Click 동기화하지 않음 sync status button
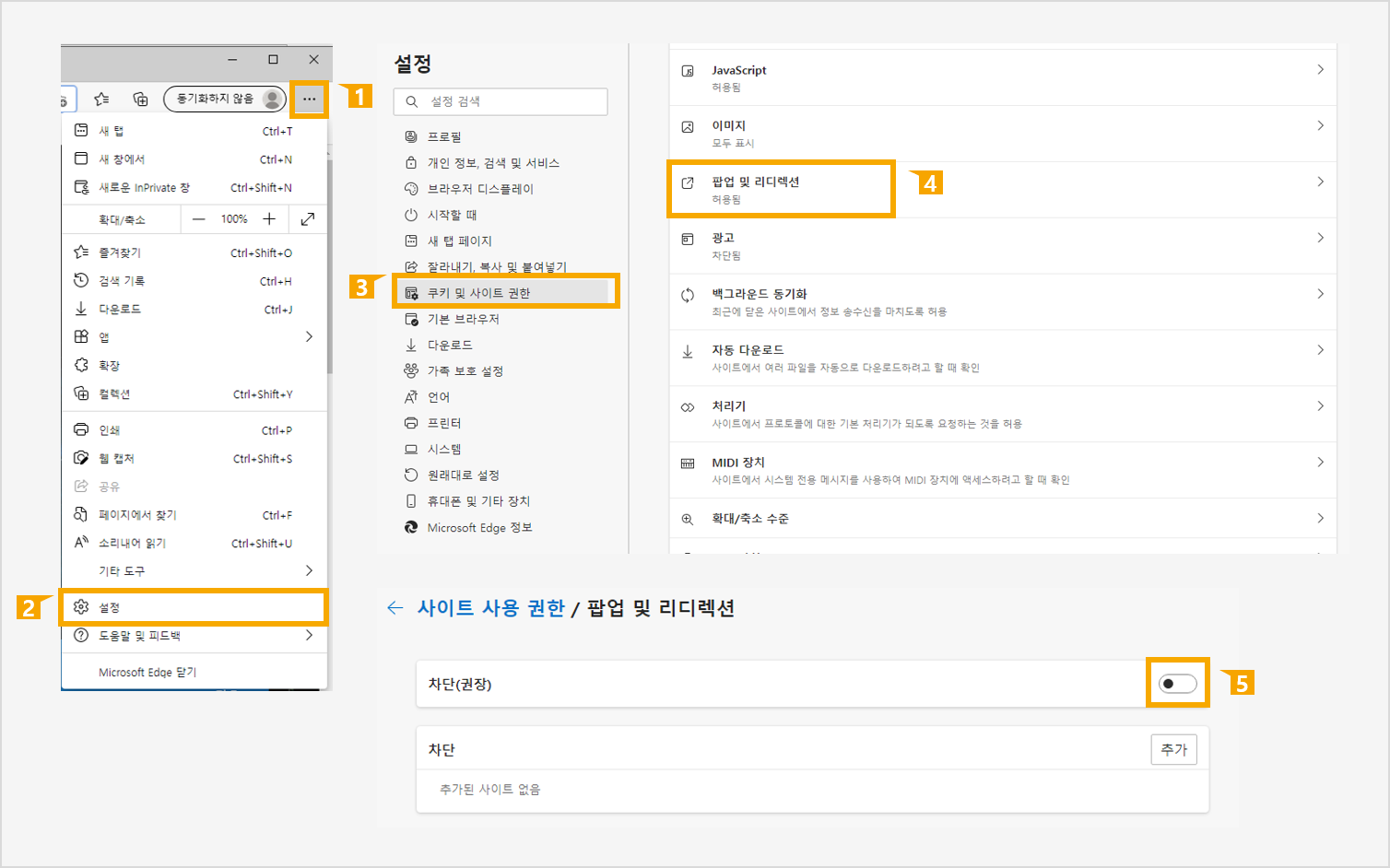 (216, 99)
